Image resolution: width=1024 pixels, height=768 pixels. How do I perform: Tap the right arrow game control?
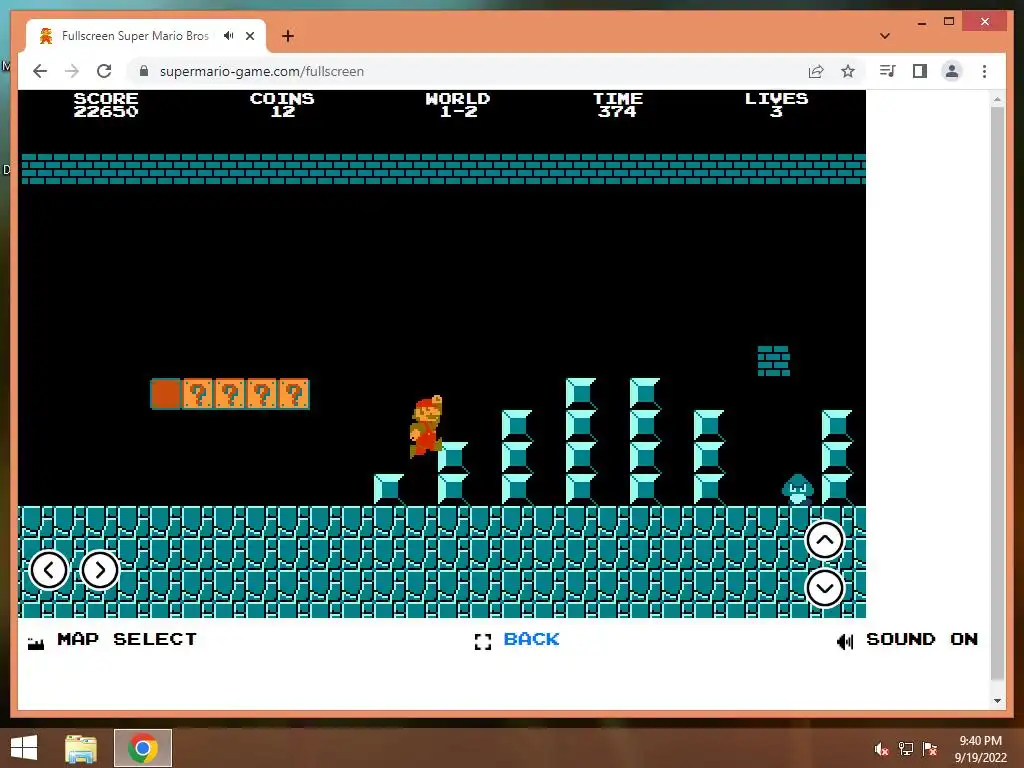tap(100, 570)
